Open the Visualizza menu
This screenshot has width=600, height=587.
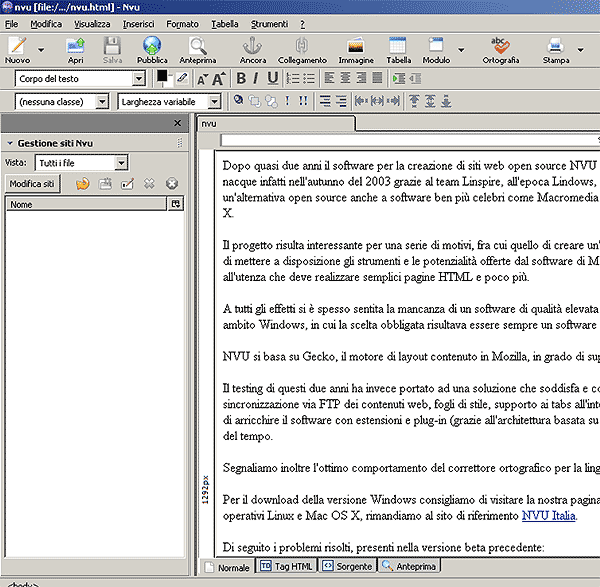(x=92, y=24)
